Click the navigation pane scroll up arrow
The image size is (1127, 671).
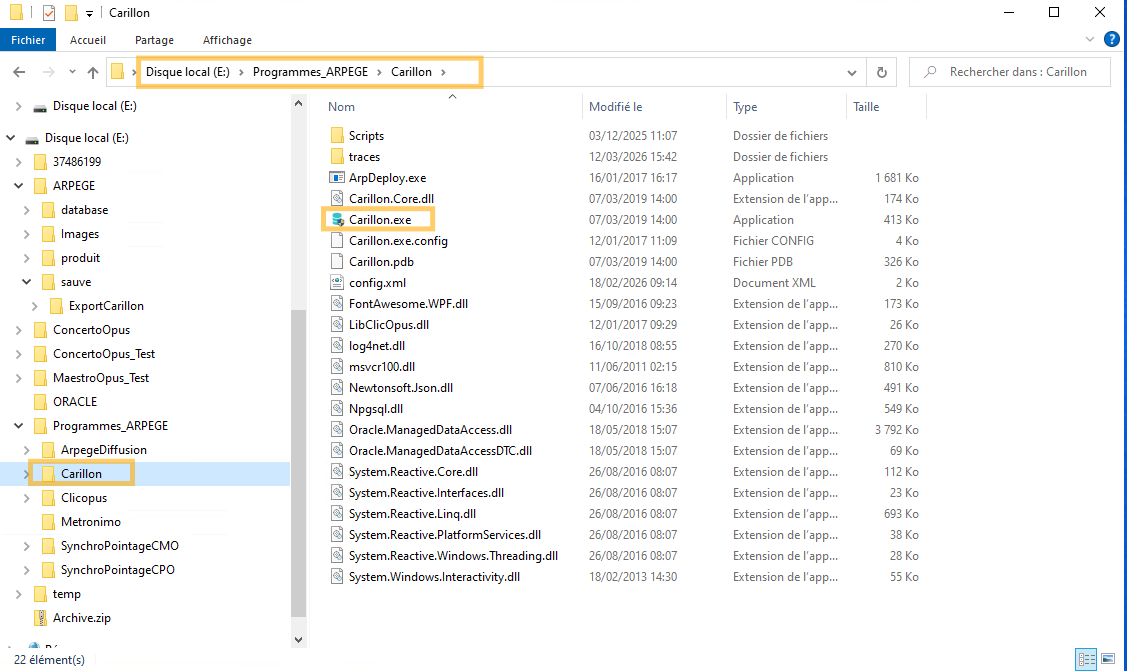[298, 104]
